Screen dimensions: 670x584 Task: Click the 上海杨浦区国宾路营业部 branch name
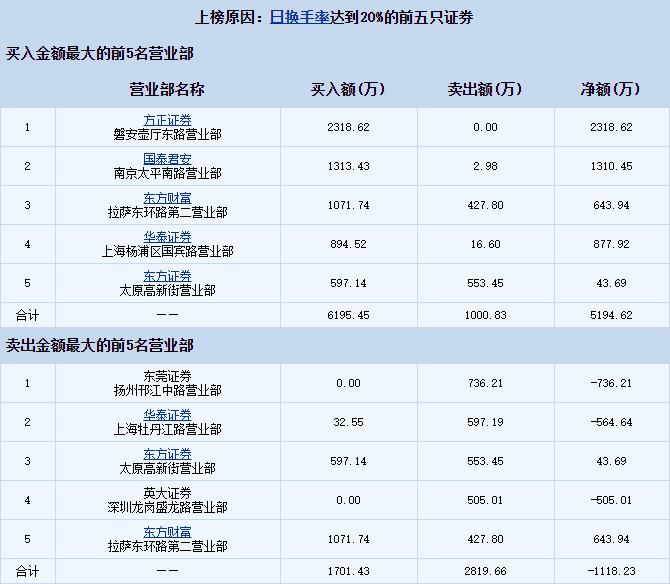[x=168, y=251]
